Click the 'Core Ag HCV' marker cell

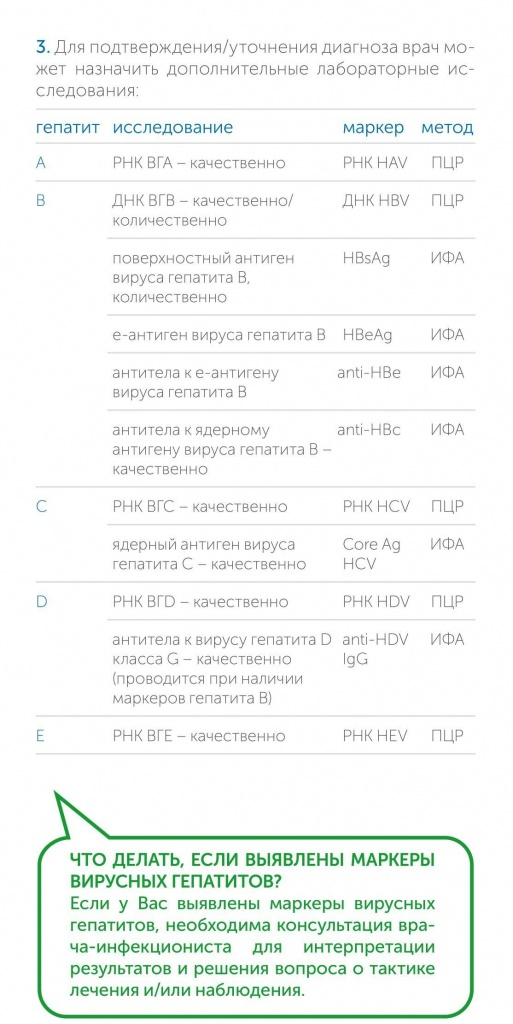point(371,554)
